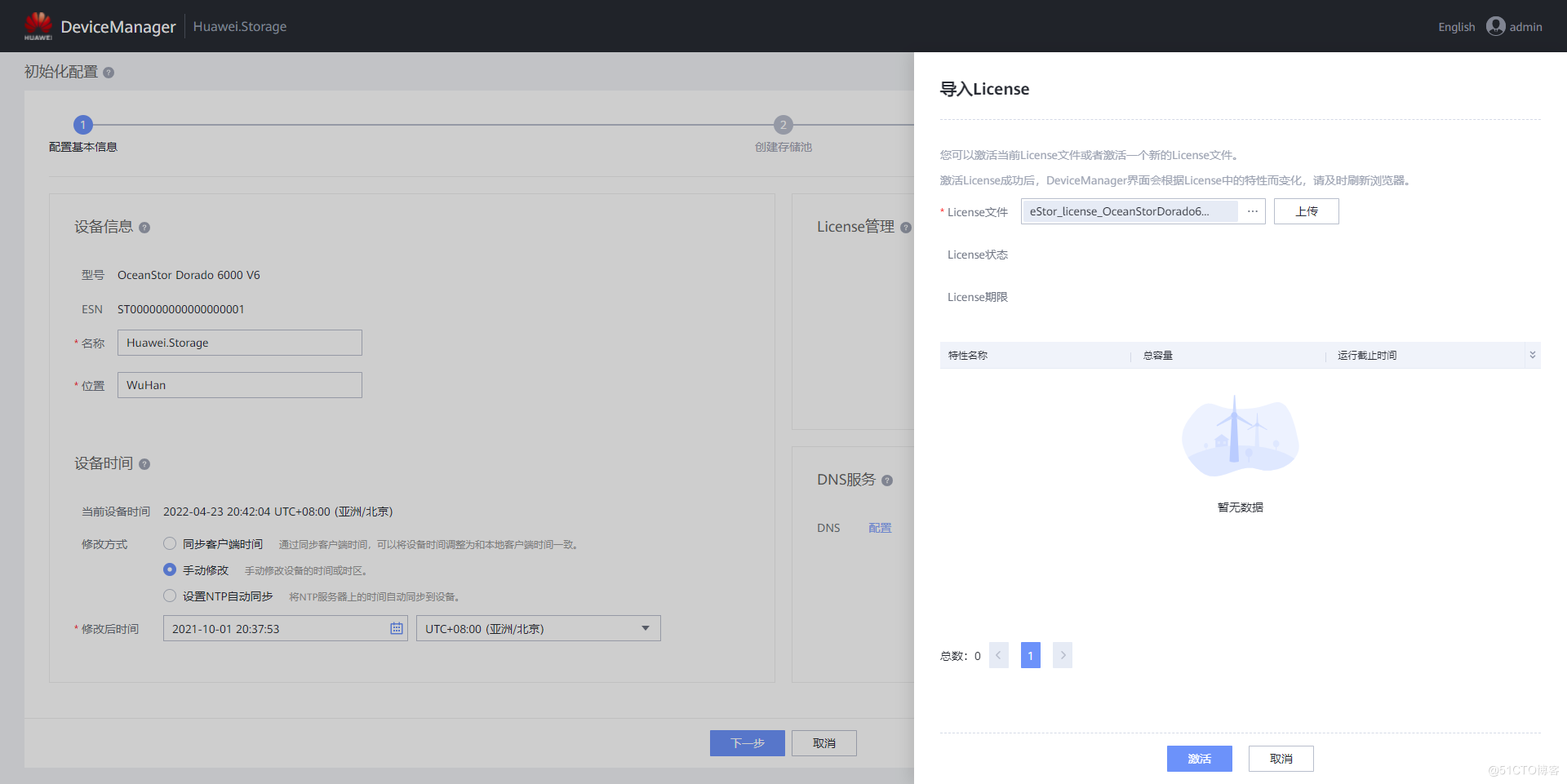
Task: Click help icon next to 设备时间
Action: coord(144,464)
